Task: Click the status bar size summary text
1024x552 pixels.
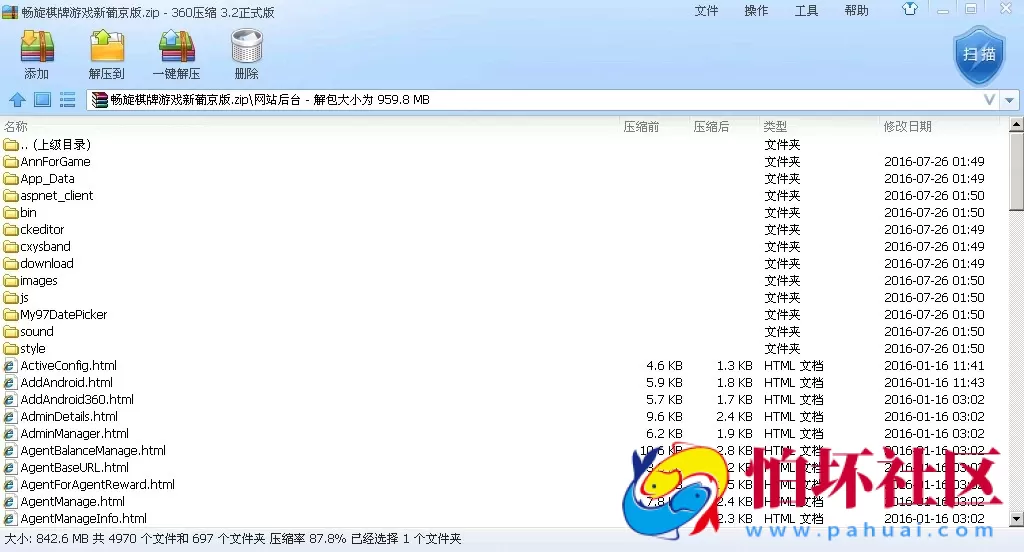Action: coord(232,539)
